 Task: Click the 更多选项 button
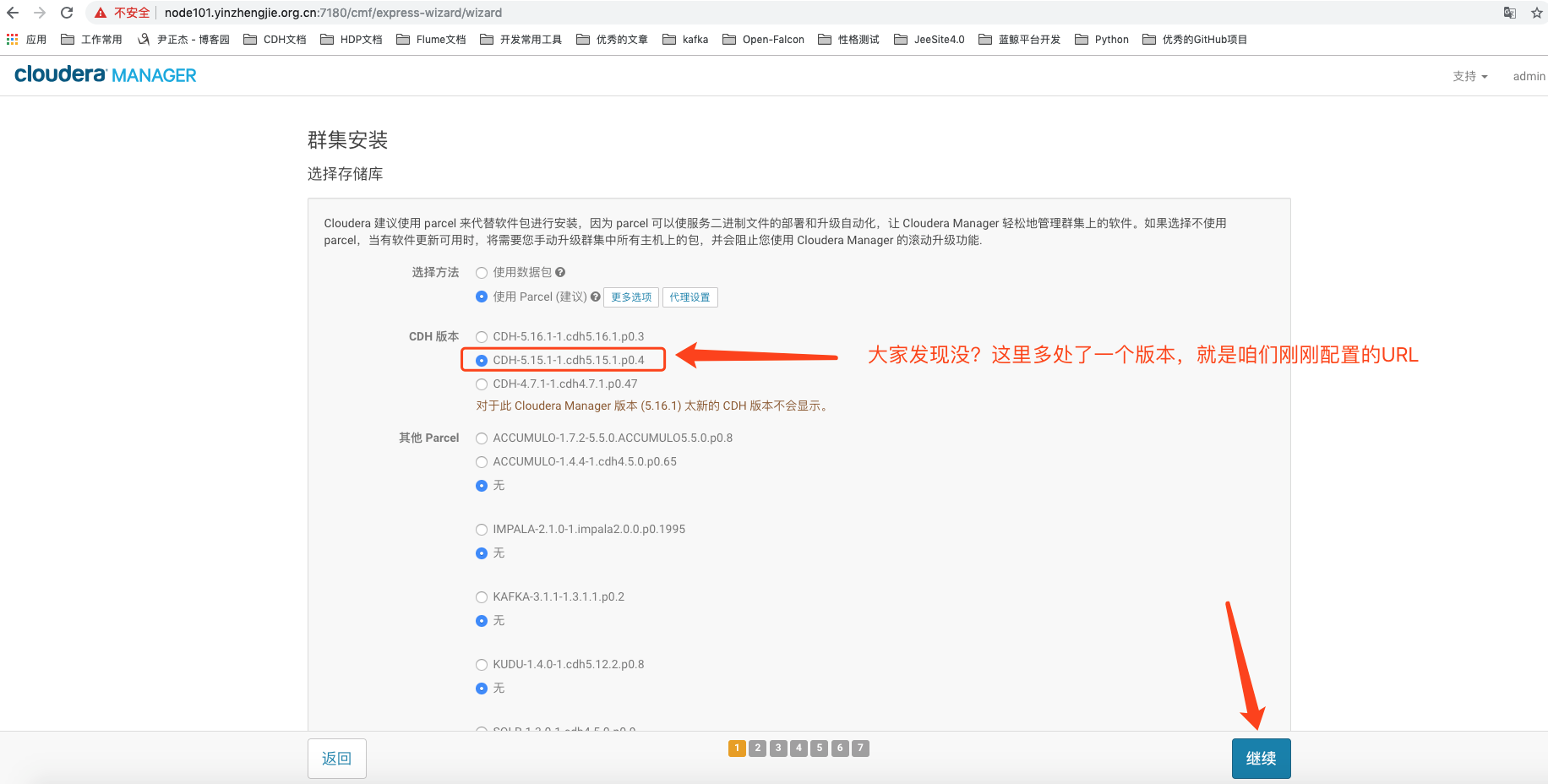pos(631,297)
